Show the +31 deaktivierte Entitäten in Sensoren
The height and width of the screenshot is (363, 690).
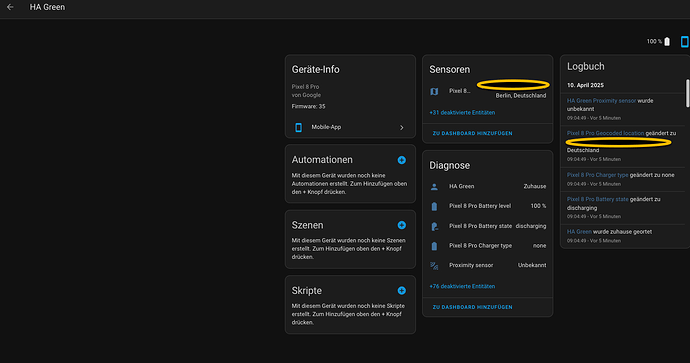pos(462,113)
